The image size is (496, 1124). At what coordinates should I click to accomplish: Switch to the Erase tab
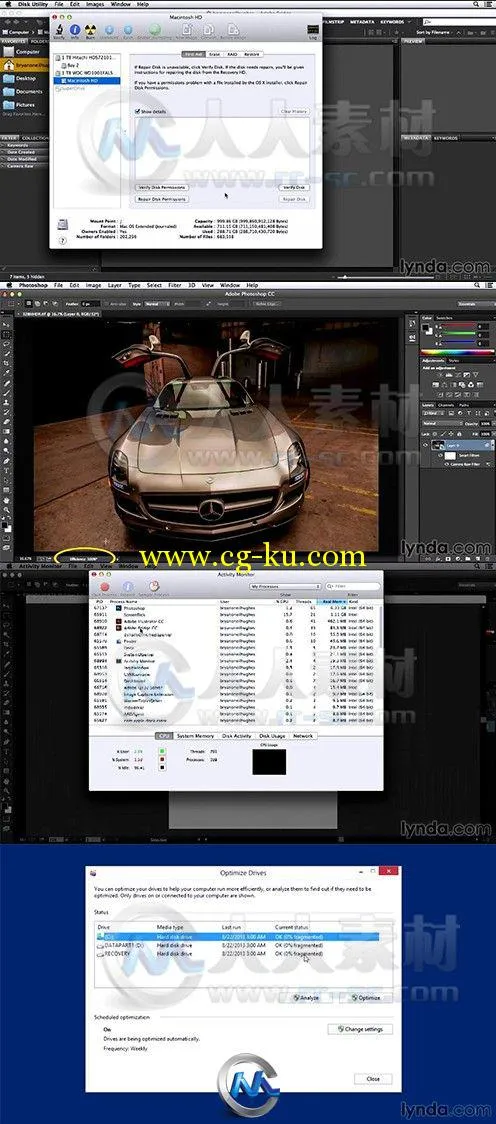coord(214,54)
